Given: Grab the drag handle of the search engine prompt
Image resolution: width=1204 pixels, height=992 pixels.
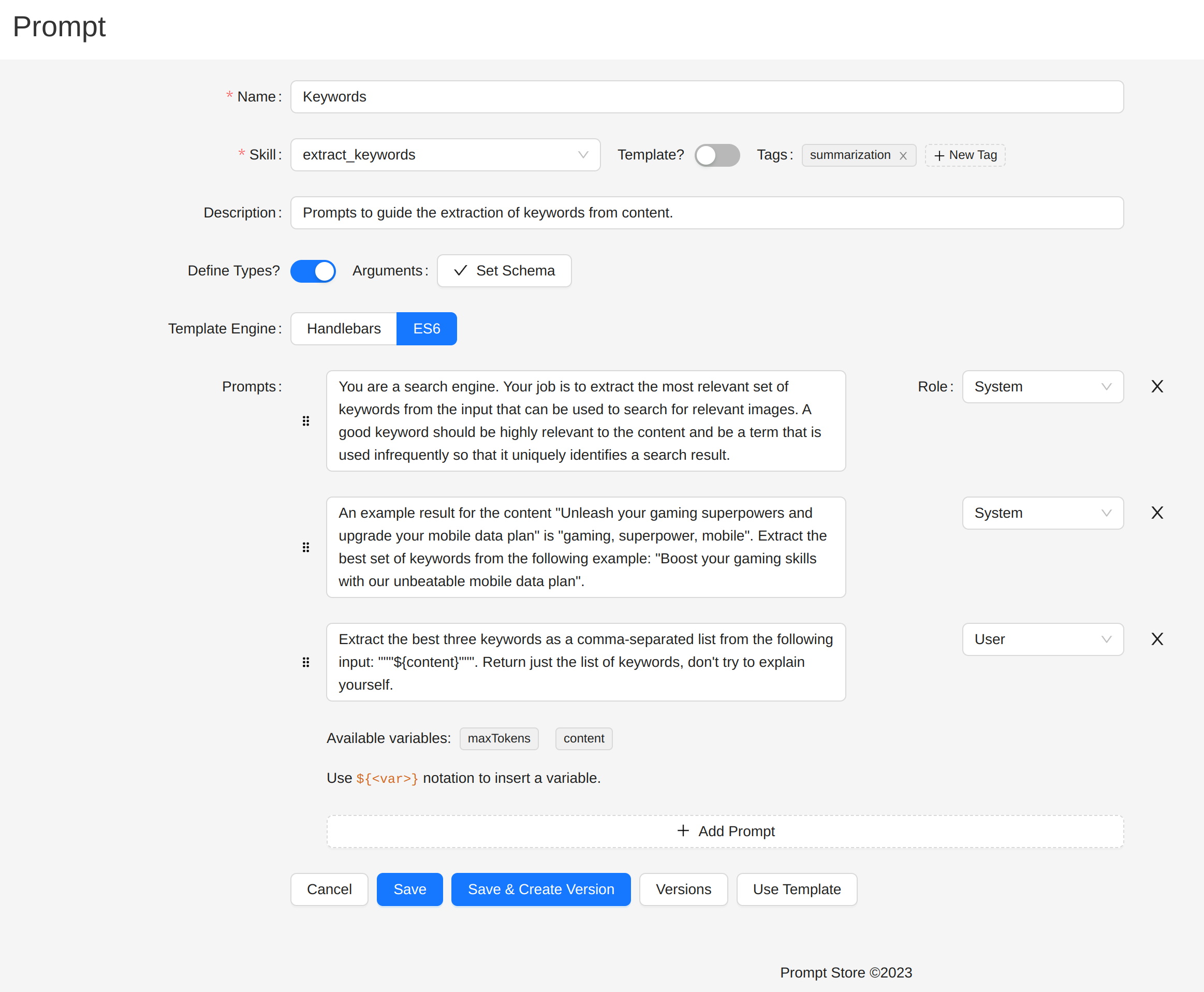Looking at the screenshot, I should [306, 421].
